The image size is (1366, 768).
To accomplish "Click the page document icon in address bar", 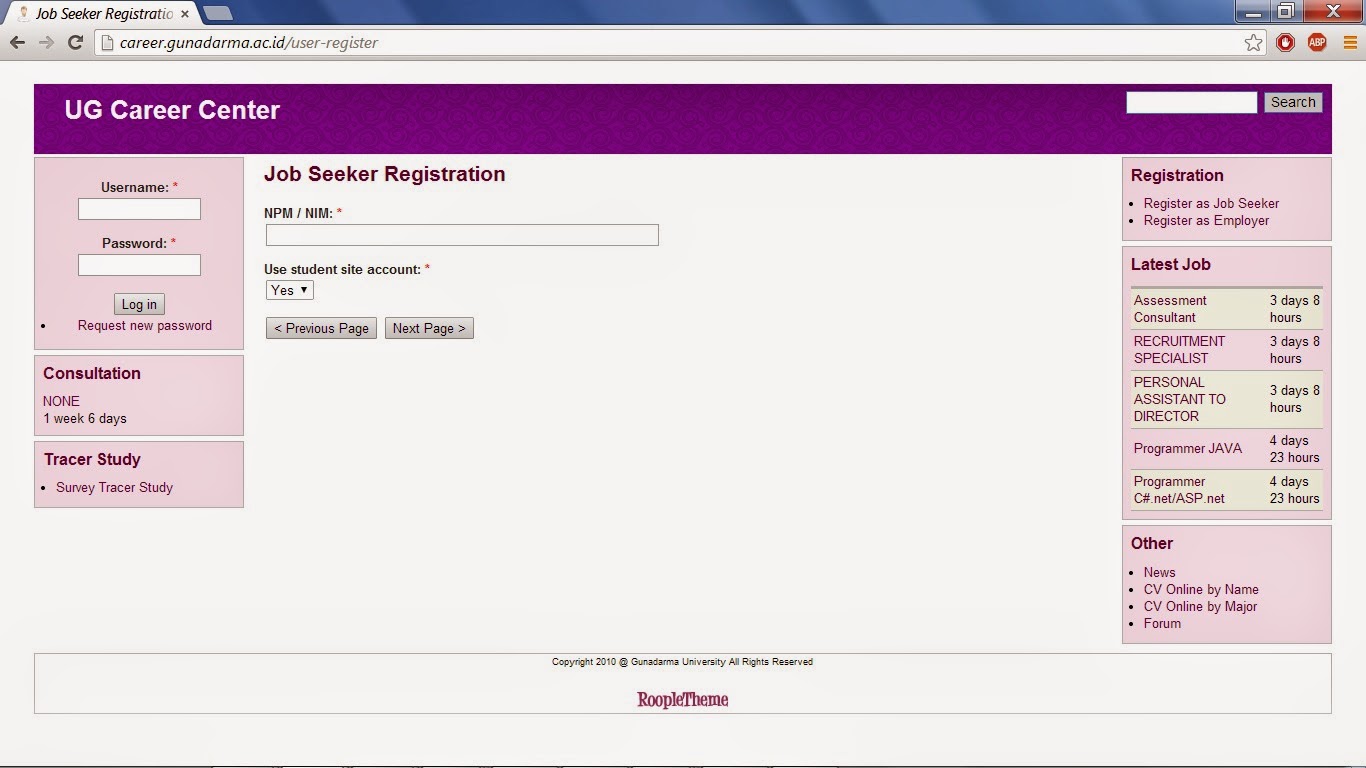I will coord(107,42).
